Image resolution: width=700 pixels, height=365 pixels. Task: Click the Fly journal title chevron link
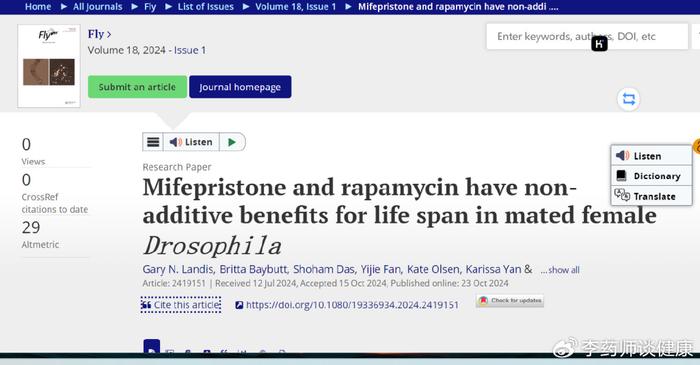[x=99, y=34]
